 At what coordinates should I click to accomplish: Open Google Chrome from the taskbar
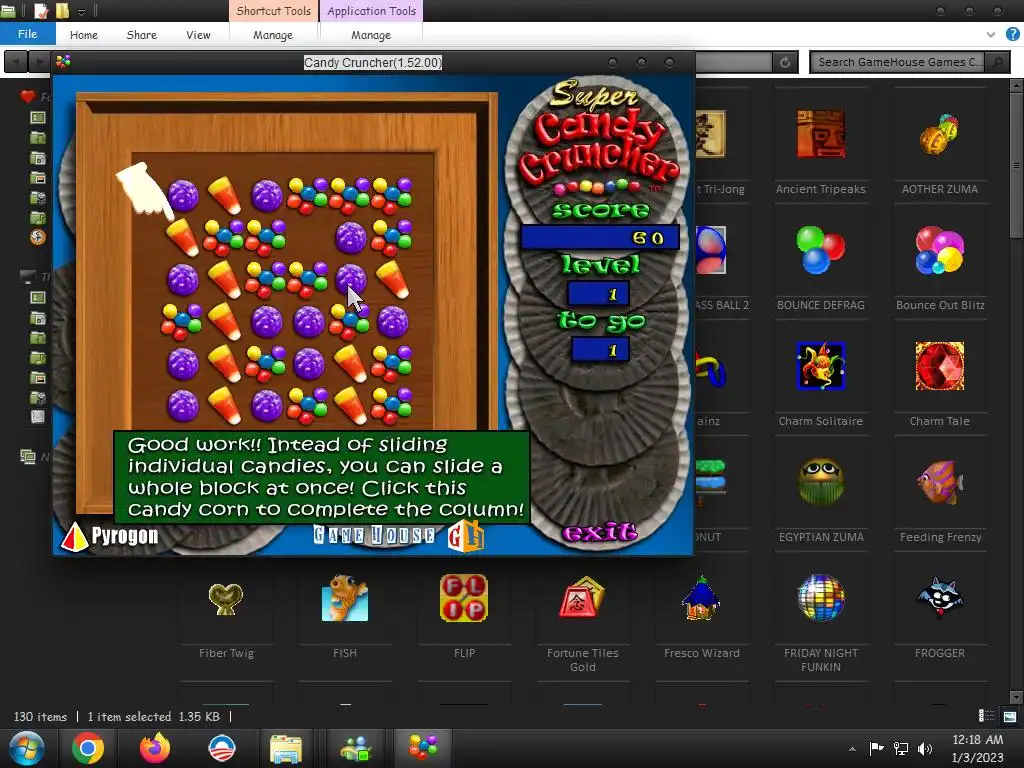pos(88,748)
